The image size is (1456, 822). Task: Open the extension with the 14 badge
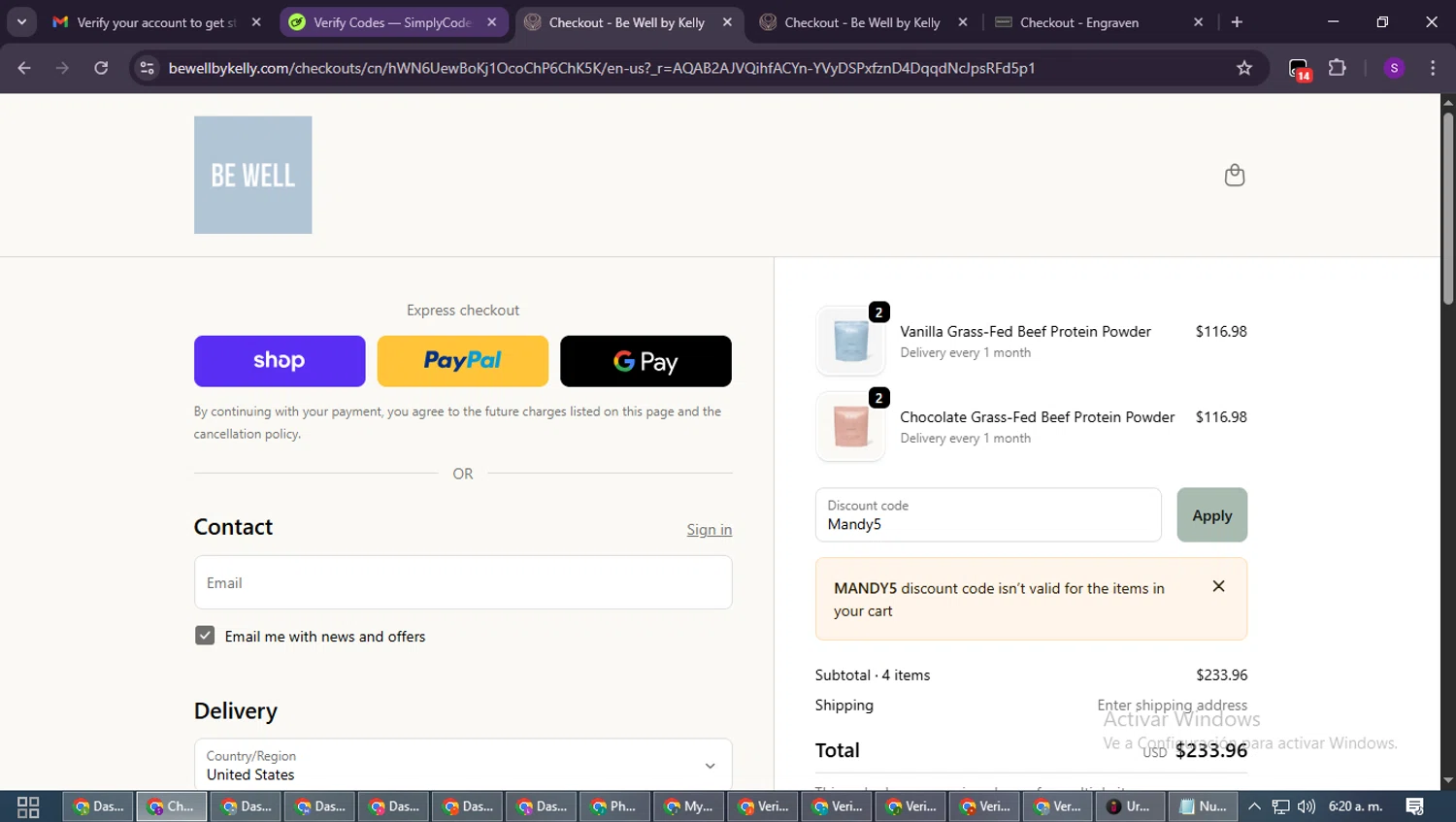click(1299, 69)
